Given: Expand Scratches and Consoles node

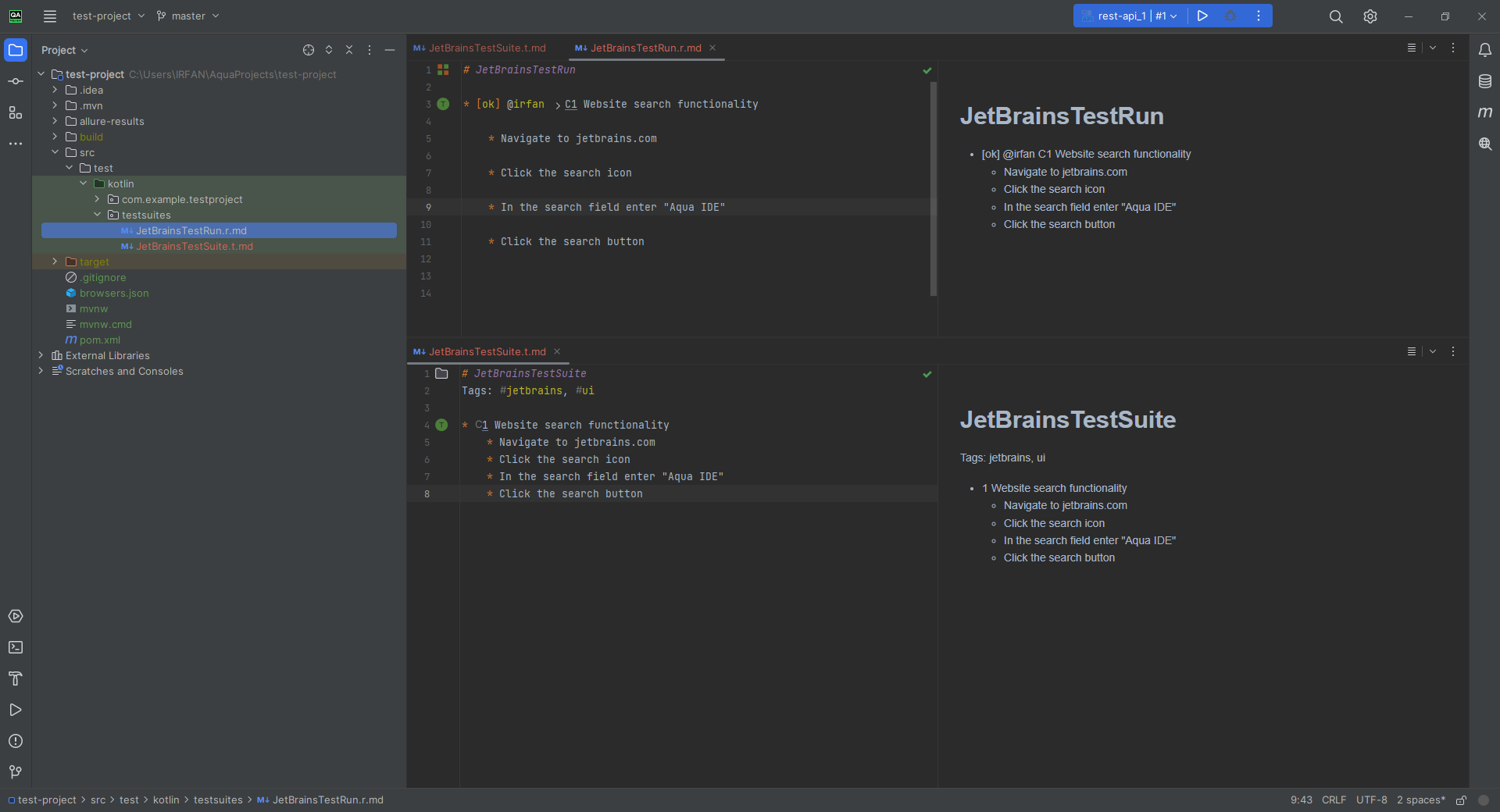Looking at the screenshot, I should 41,371.
